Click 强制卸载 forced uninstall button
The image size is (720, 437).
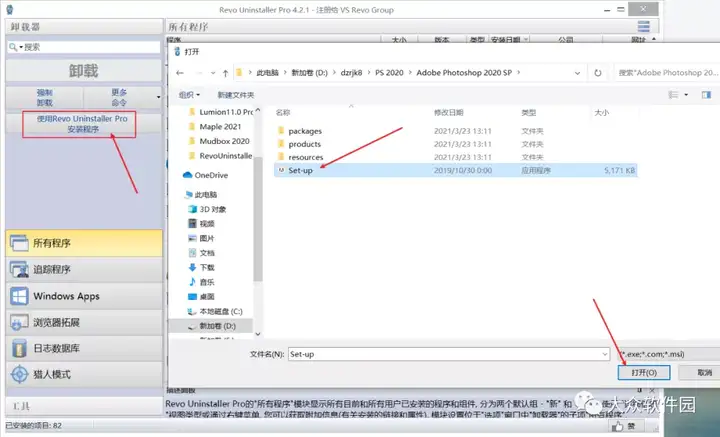(45, 97)
